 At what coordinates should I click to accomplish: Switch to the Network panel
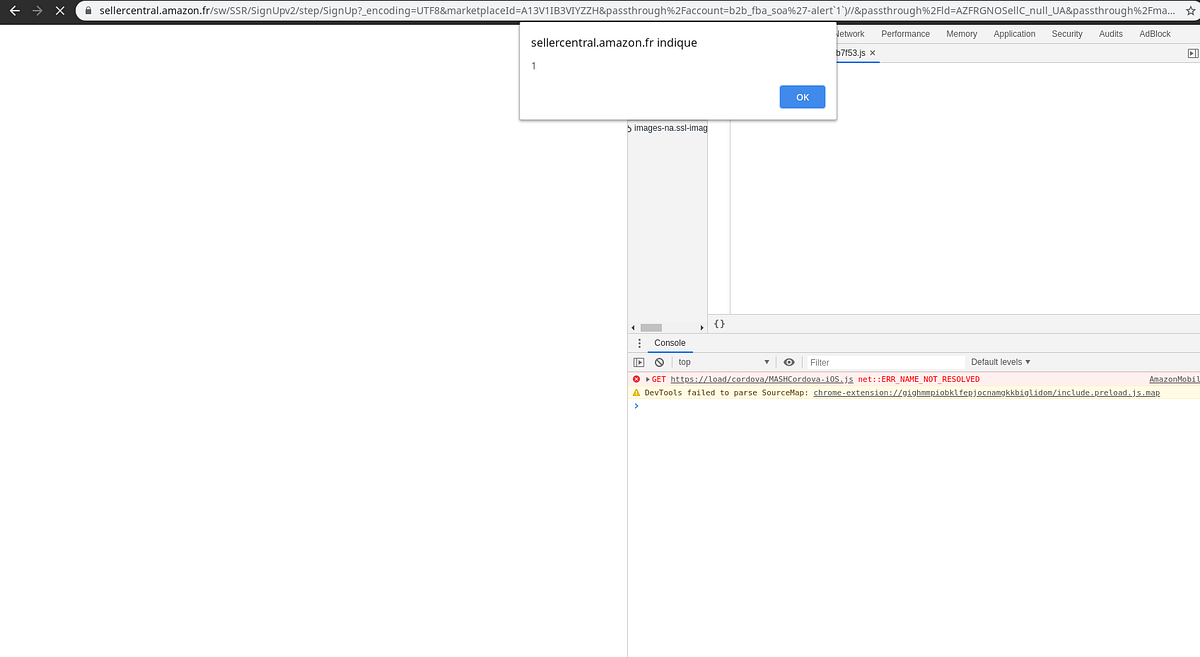pos(849,33)
